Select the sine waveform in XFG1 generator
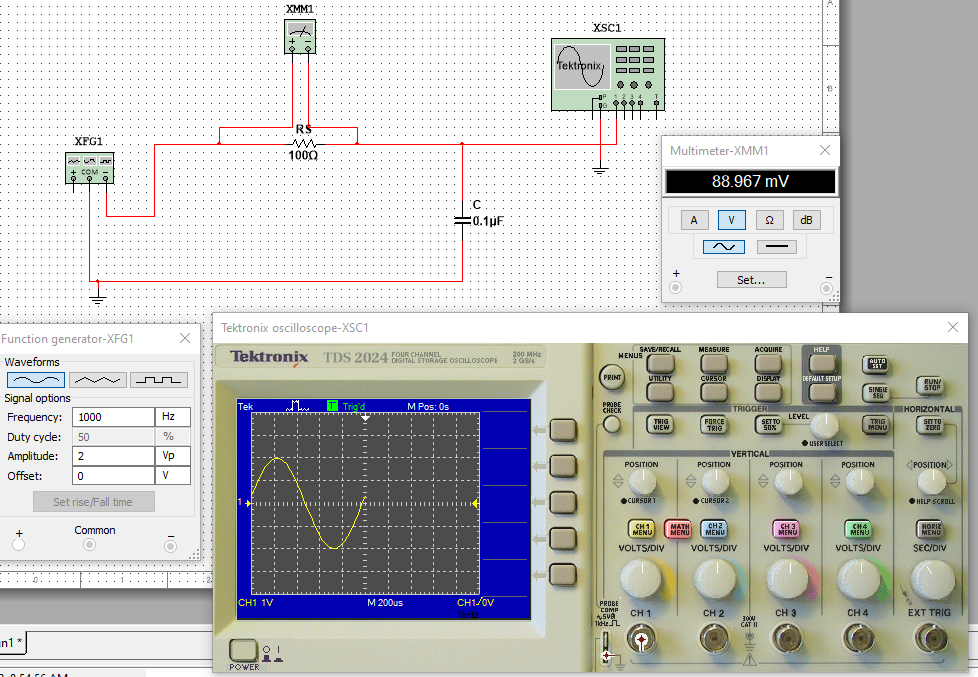The width and height of the screenshot is (978, 677). (35, 380)
